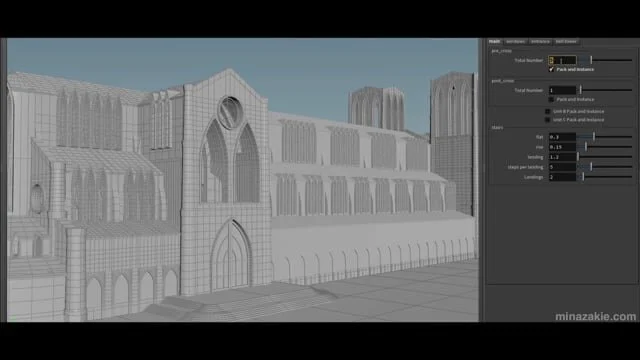The image size is (640, 360).
Task: Click the second Total Number slider handle
Action: [x=580, y=90]
